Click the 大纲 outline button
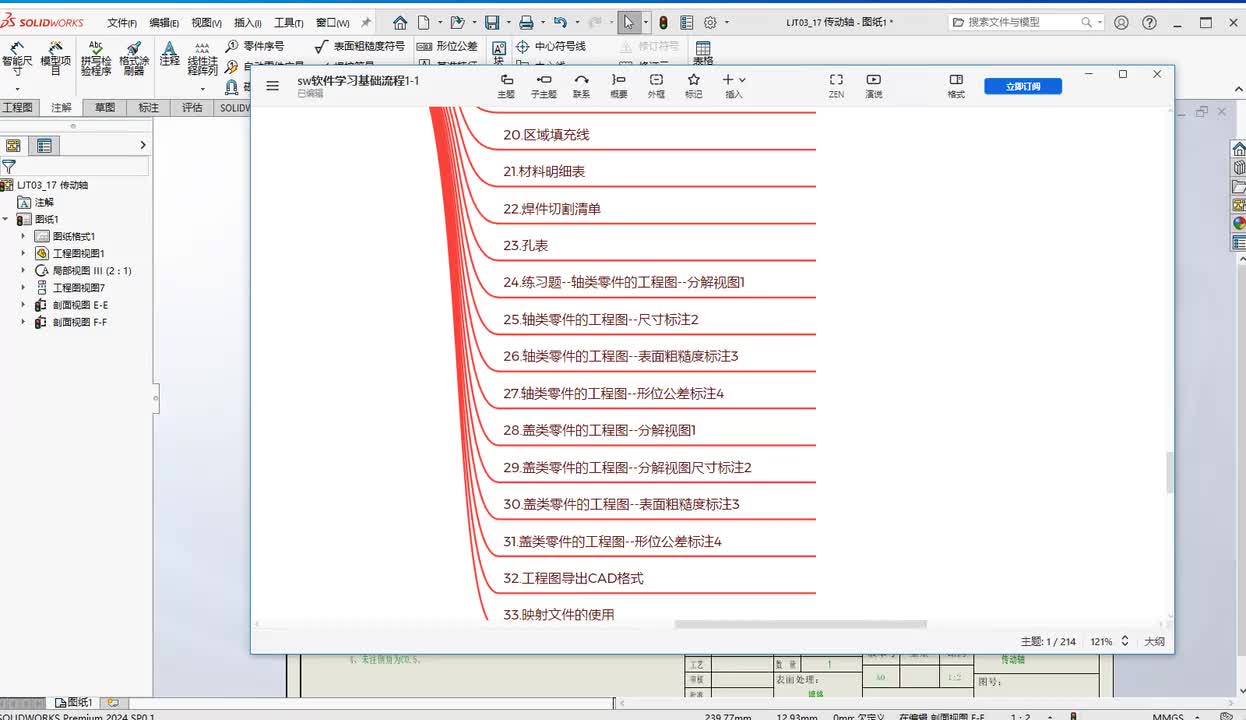 [x=1154, y=641]
